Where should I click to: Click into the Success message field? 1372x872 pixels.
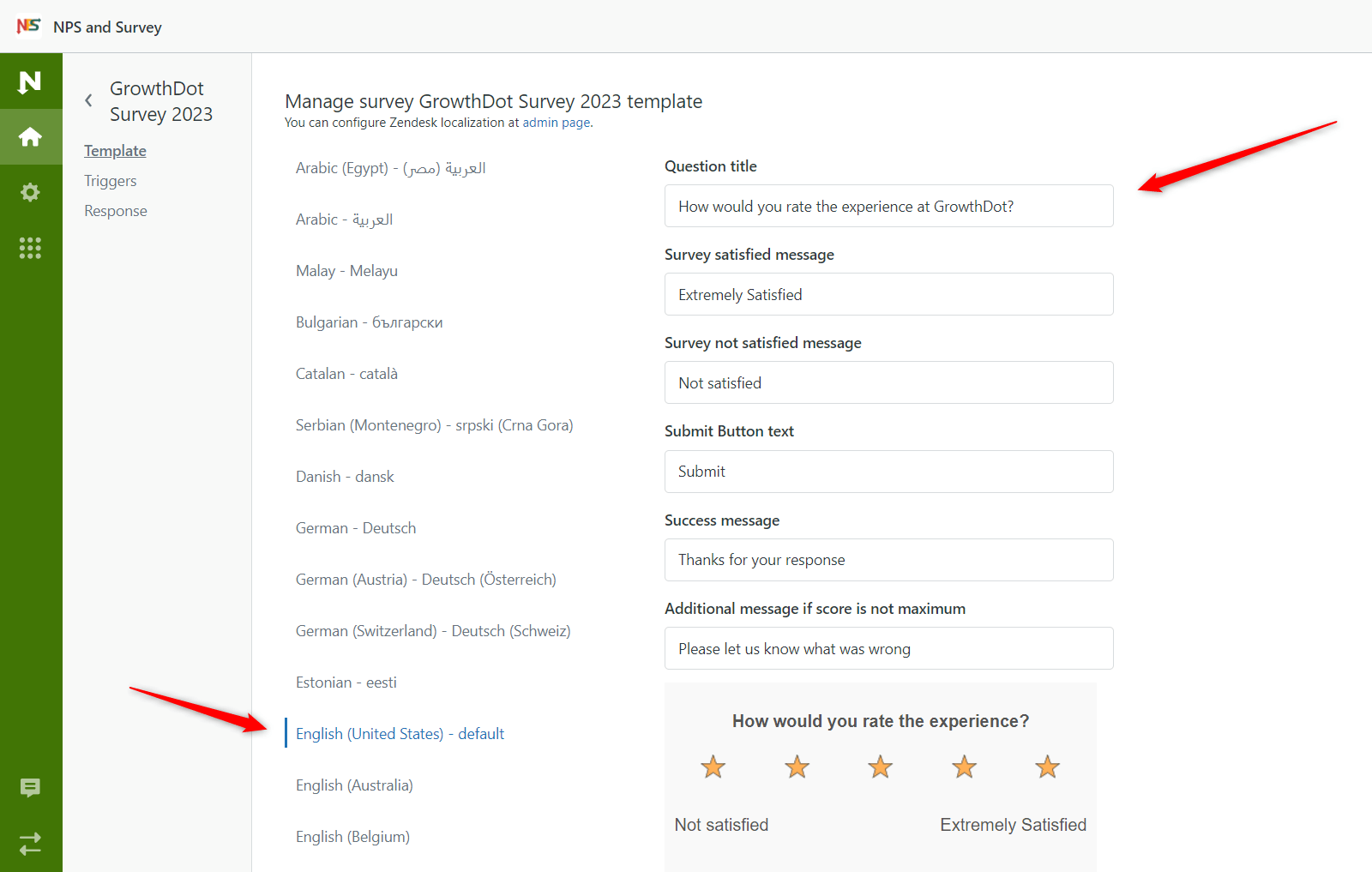888,560
